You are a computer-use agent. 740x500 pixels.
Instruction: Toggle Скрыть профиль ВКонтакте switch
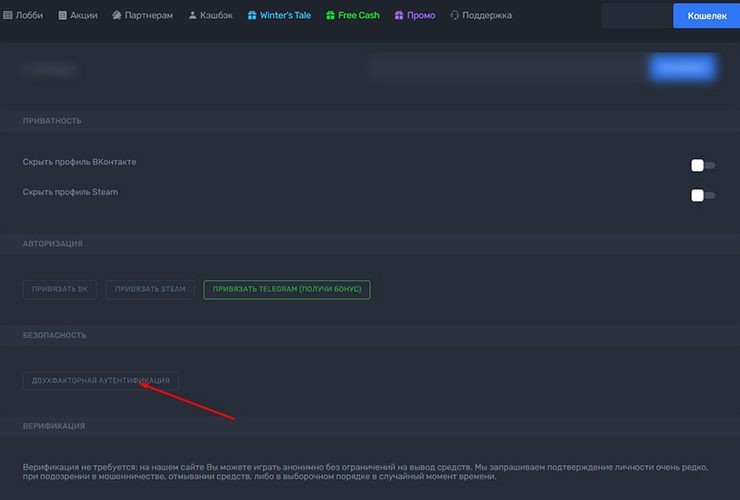702,165
